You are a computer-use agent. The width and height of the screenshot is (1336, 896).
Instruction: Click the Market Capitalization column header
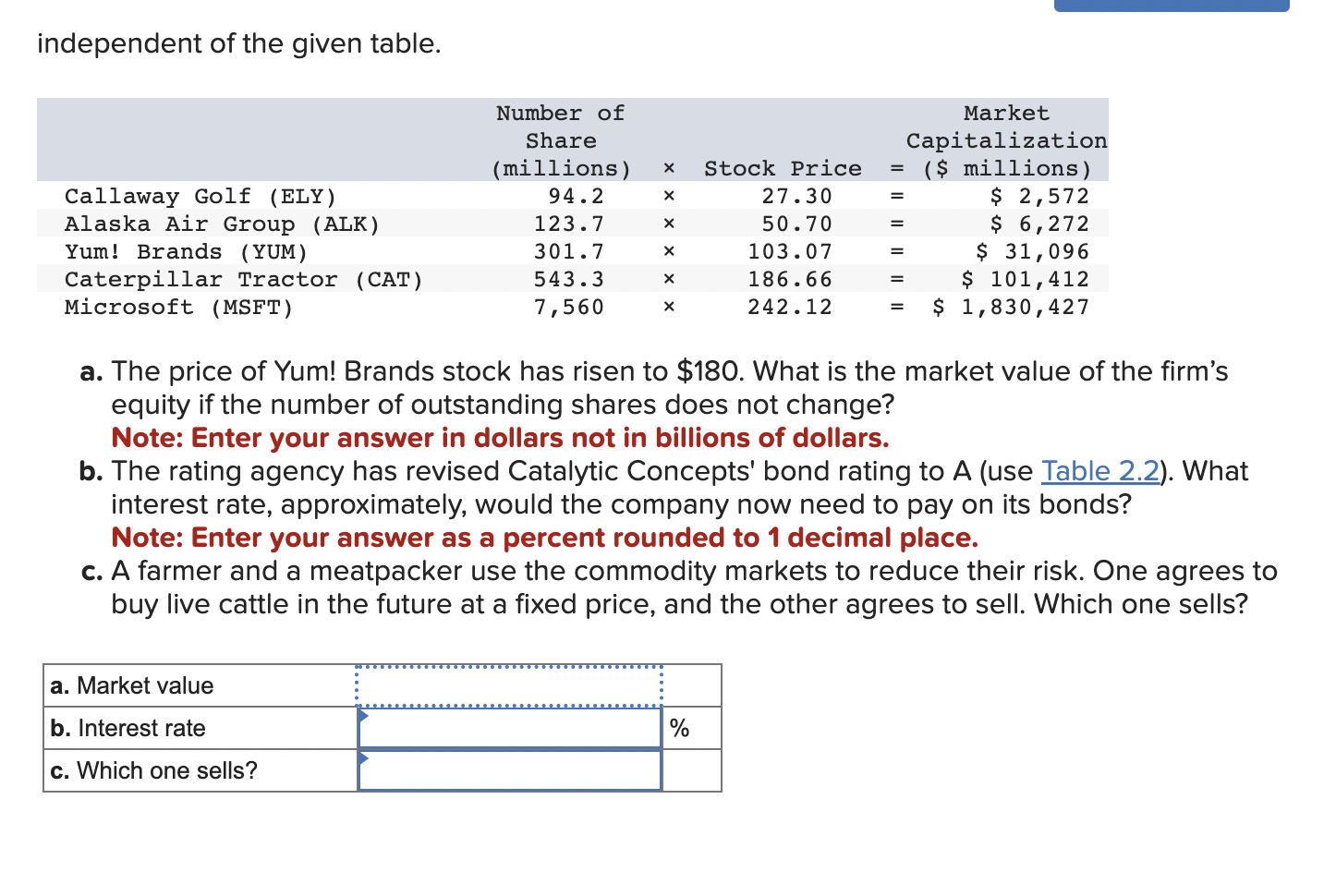1006,140
